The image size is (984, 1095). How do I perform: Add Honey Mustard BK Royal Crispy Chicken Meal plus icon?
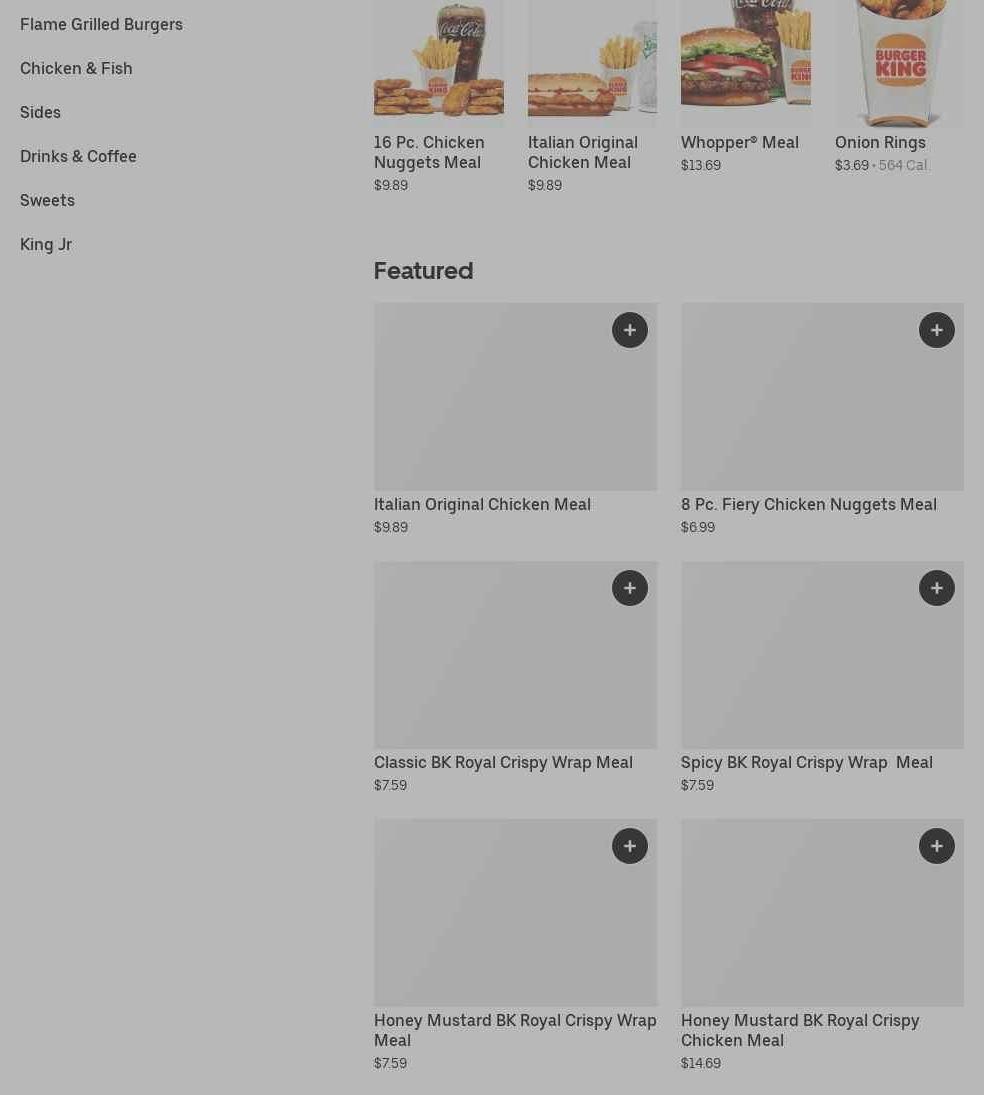pos(937,846)
